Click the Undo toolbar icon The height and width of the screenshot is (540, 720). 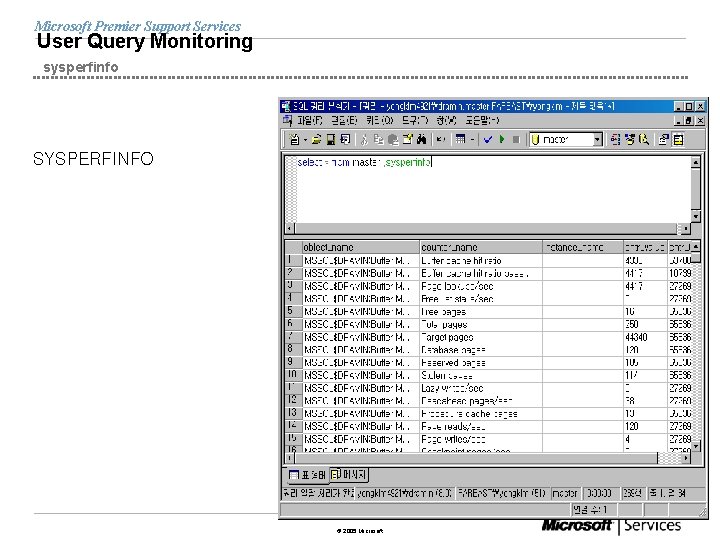tap(441, 140)
